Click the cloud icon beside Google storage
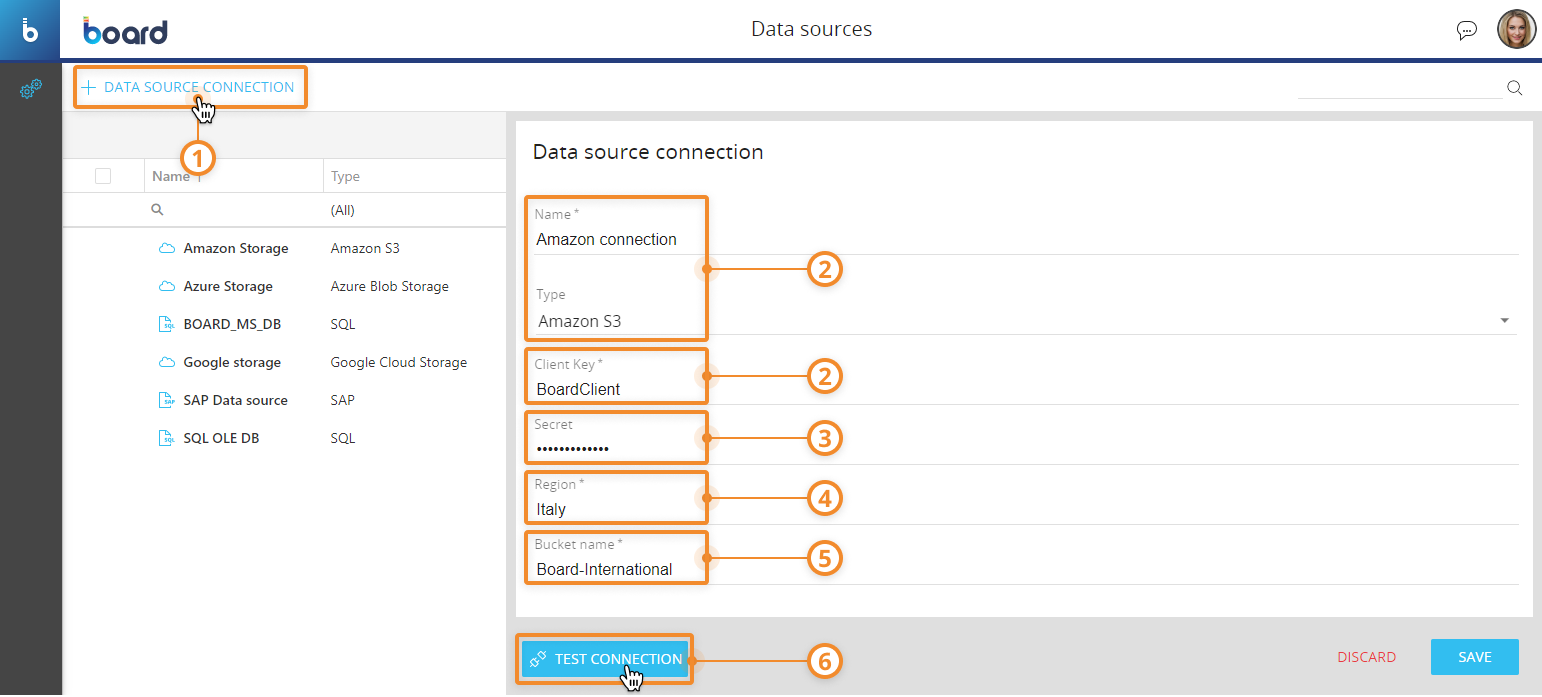Viewport: 1542px width, 697px height. 166,362
